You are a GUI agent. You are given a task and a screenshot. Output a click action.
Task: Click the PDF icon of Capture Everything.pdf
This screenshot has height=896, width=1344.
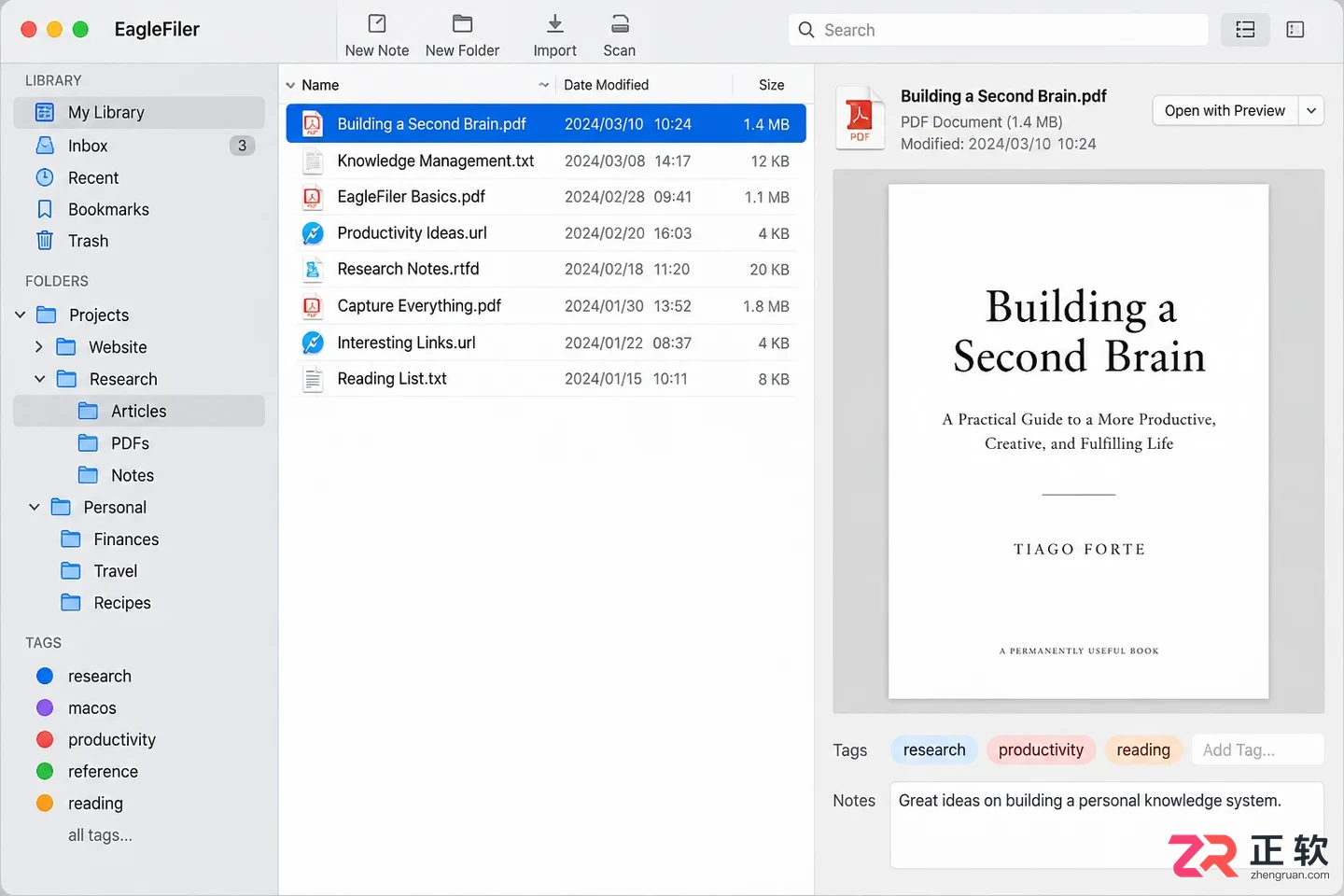(313, 306)
